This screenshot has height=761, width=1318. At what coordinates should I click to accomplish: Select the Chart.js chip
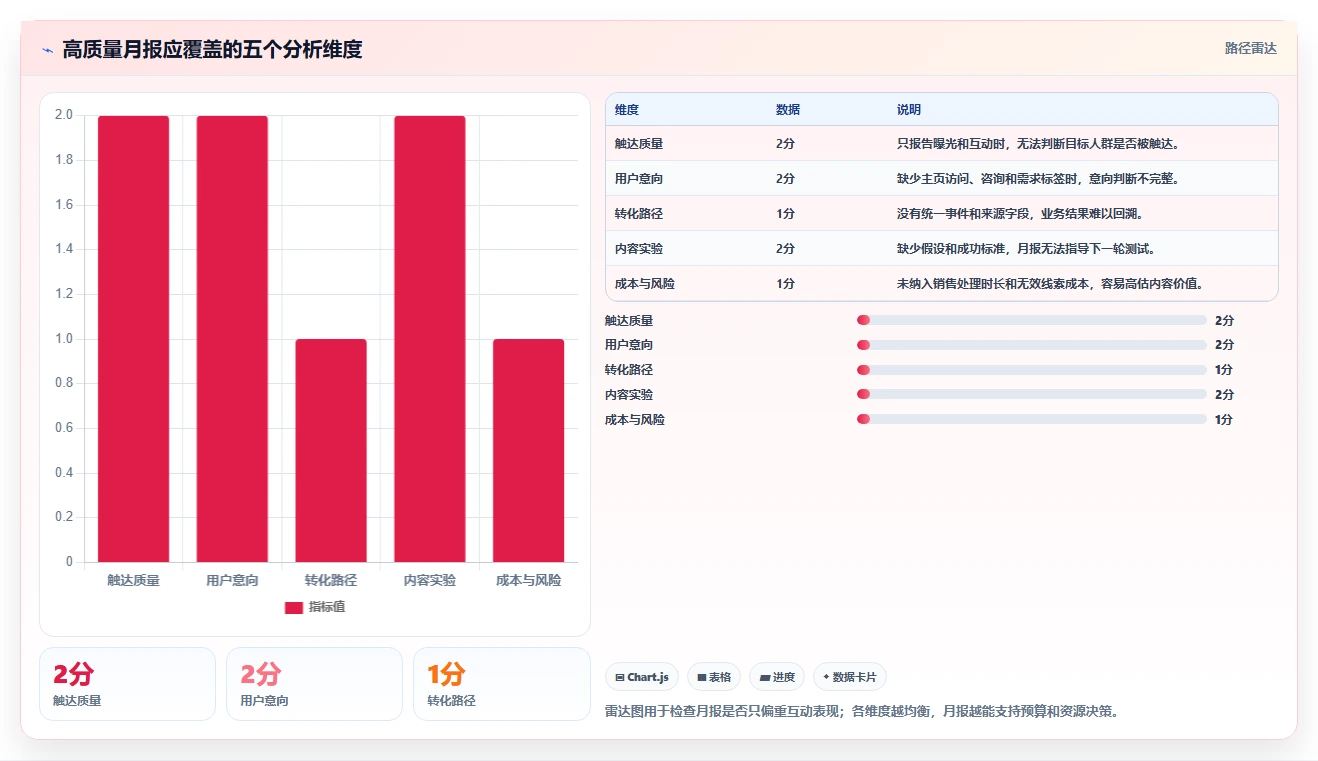point(642,677)
